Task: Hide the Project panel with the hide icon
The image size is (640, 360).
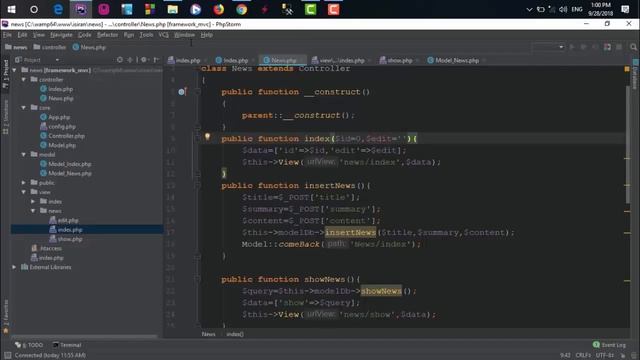Action: pos(156,60)
